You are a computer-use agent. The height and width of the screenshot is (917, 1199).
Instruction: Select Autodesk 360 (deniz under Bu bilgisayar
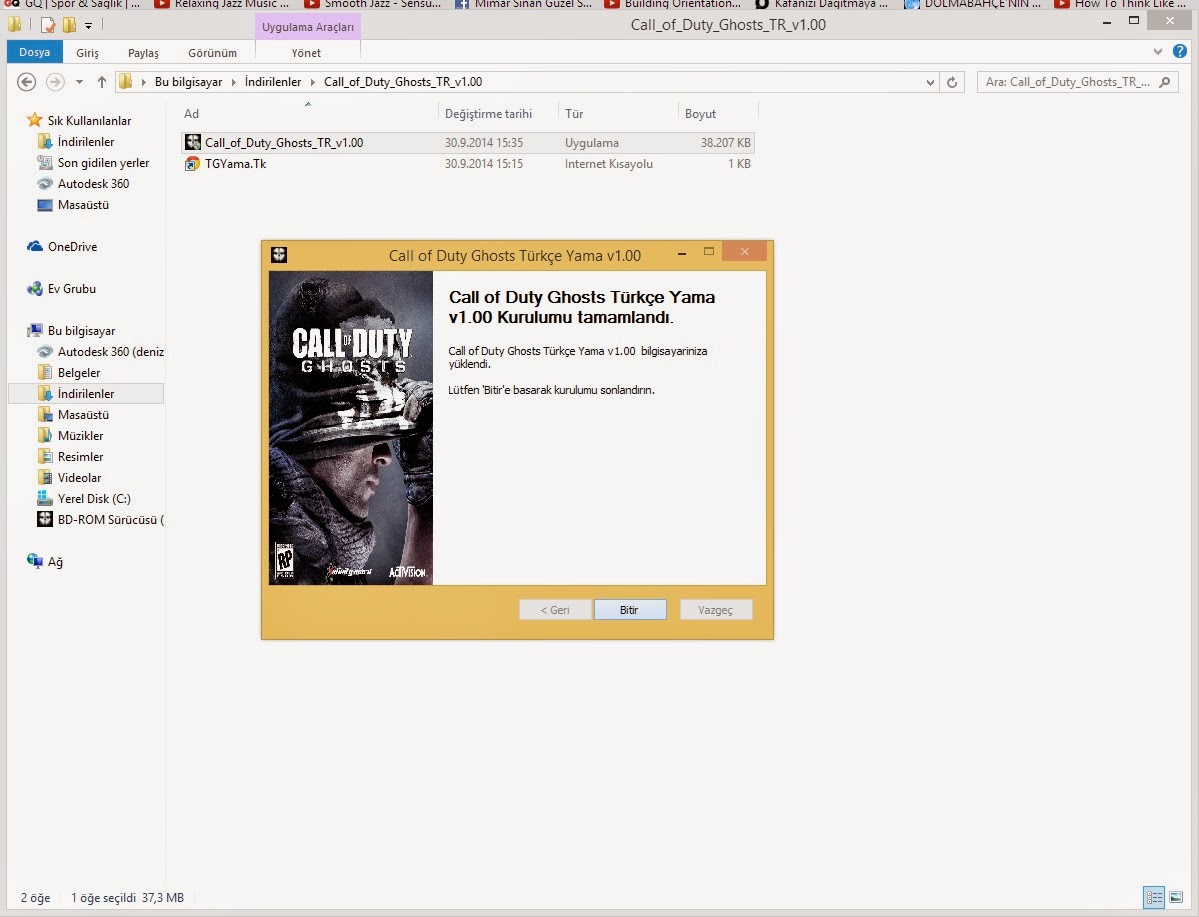[x=111, y=351]
